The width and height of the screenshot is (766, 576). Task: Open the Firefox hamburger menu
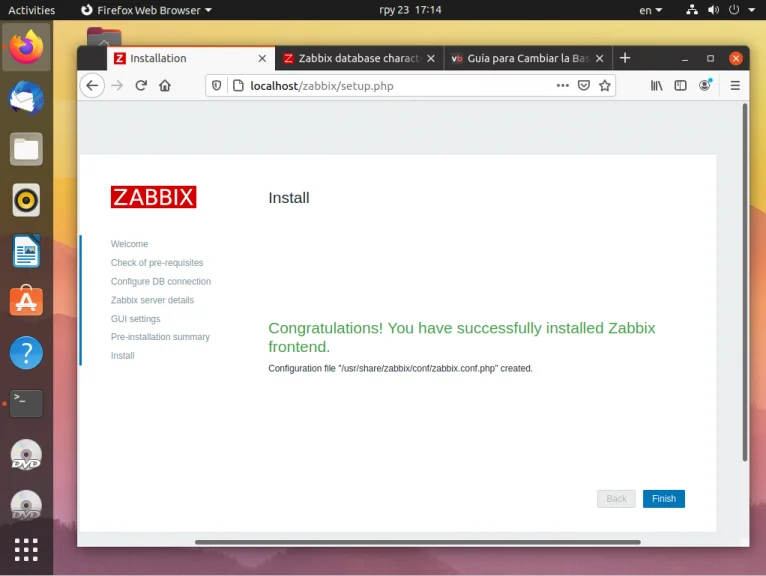point(735,86)
